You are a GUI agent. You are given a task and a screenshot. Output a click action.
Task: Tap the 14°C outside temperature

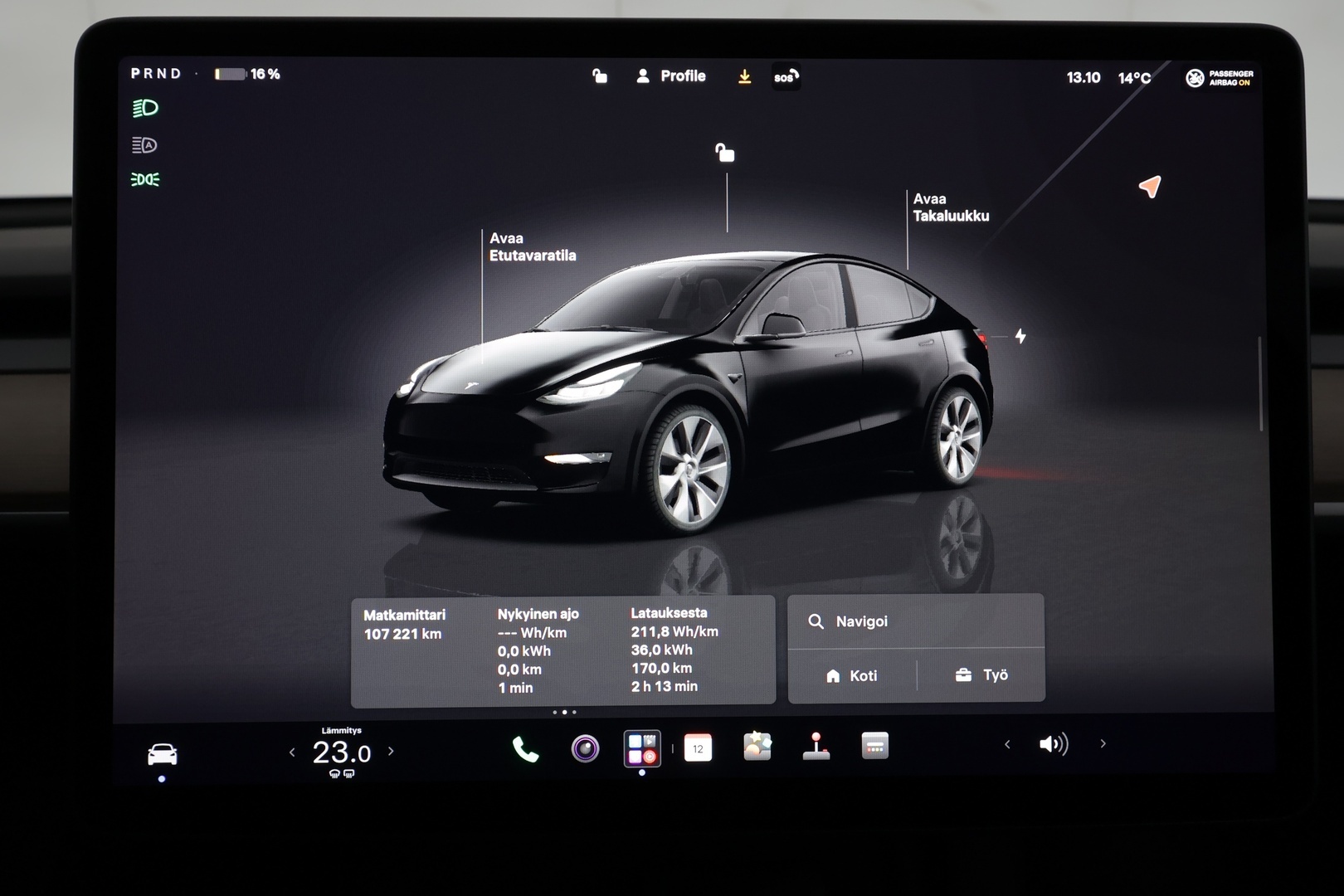[1134, 78]
